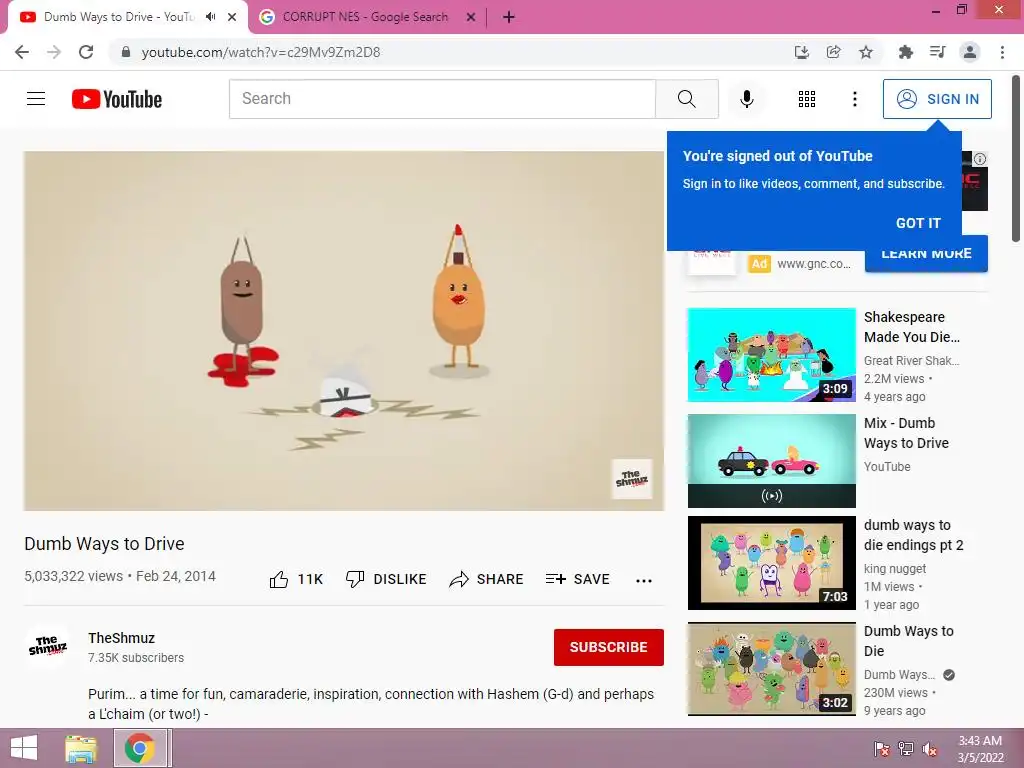Click ad info icon on the advertisement

980,159
